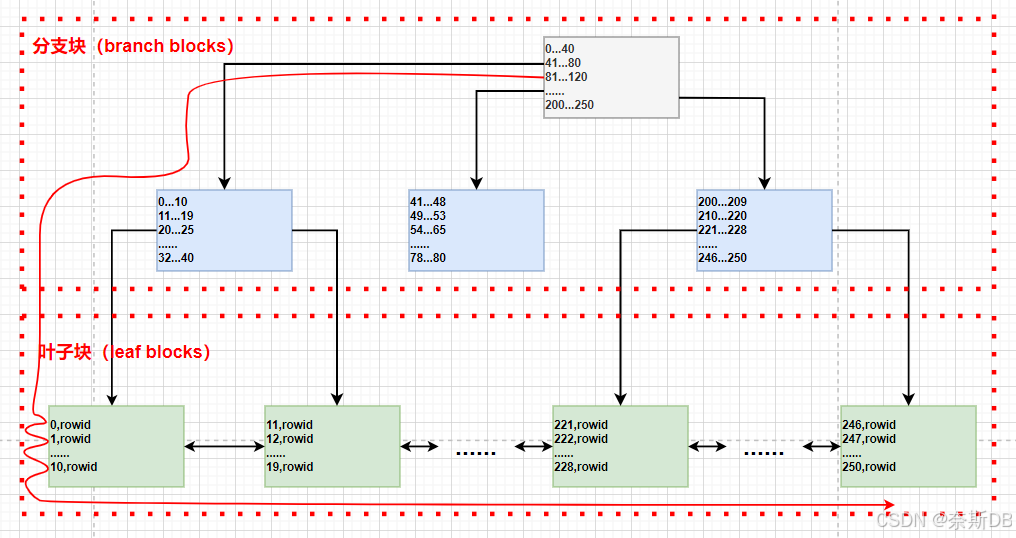Choose the '221,rowid' leaf entry
Viewport: 1016px width, 538px height.
(581, 425)
